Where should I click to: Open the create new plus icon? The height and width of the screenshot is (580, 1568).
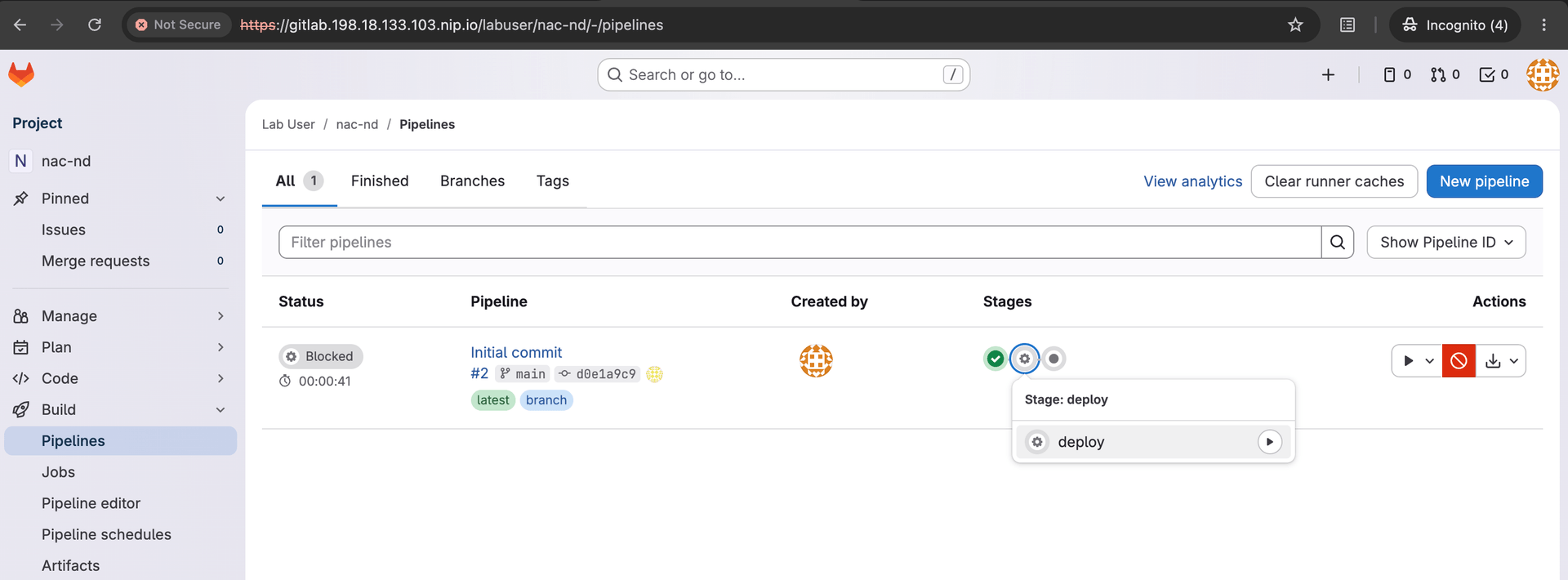click(1328, 75)
